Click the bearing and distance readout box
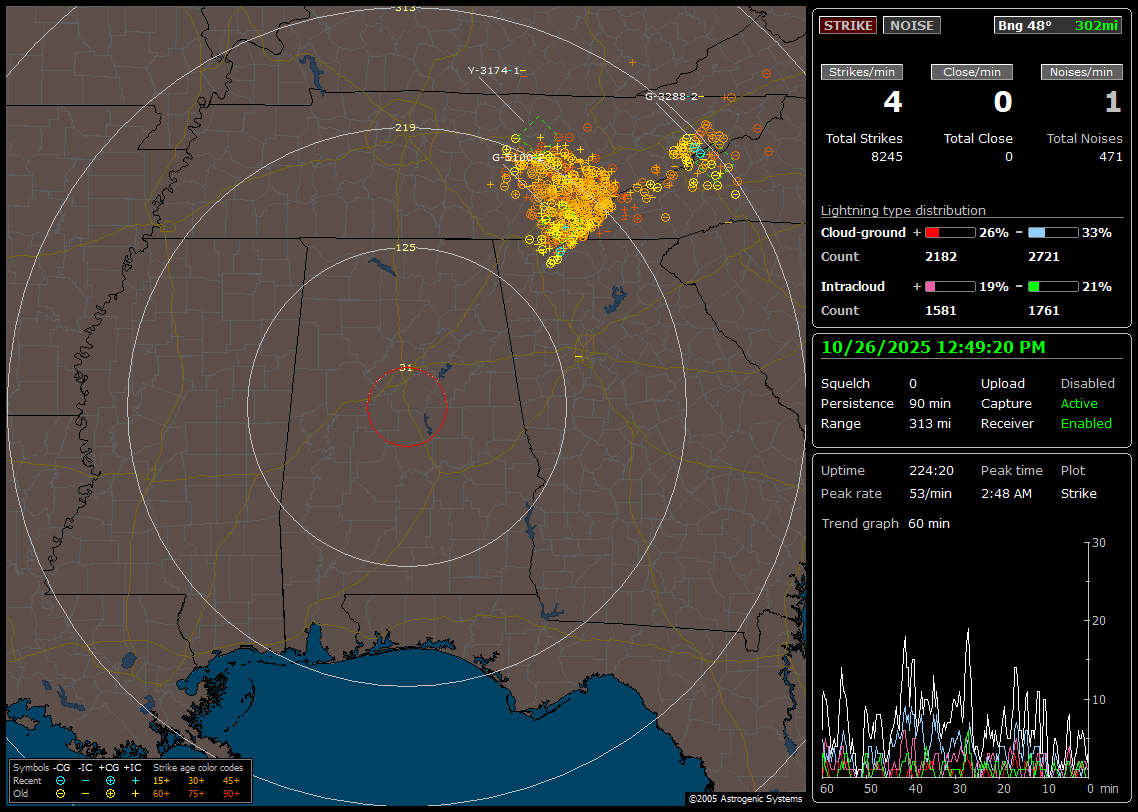Screen dimensions: 1138x812 (1058, 25)
